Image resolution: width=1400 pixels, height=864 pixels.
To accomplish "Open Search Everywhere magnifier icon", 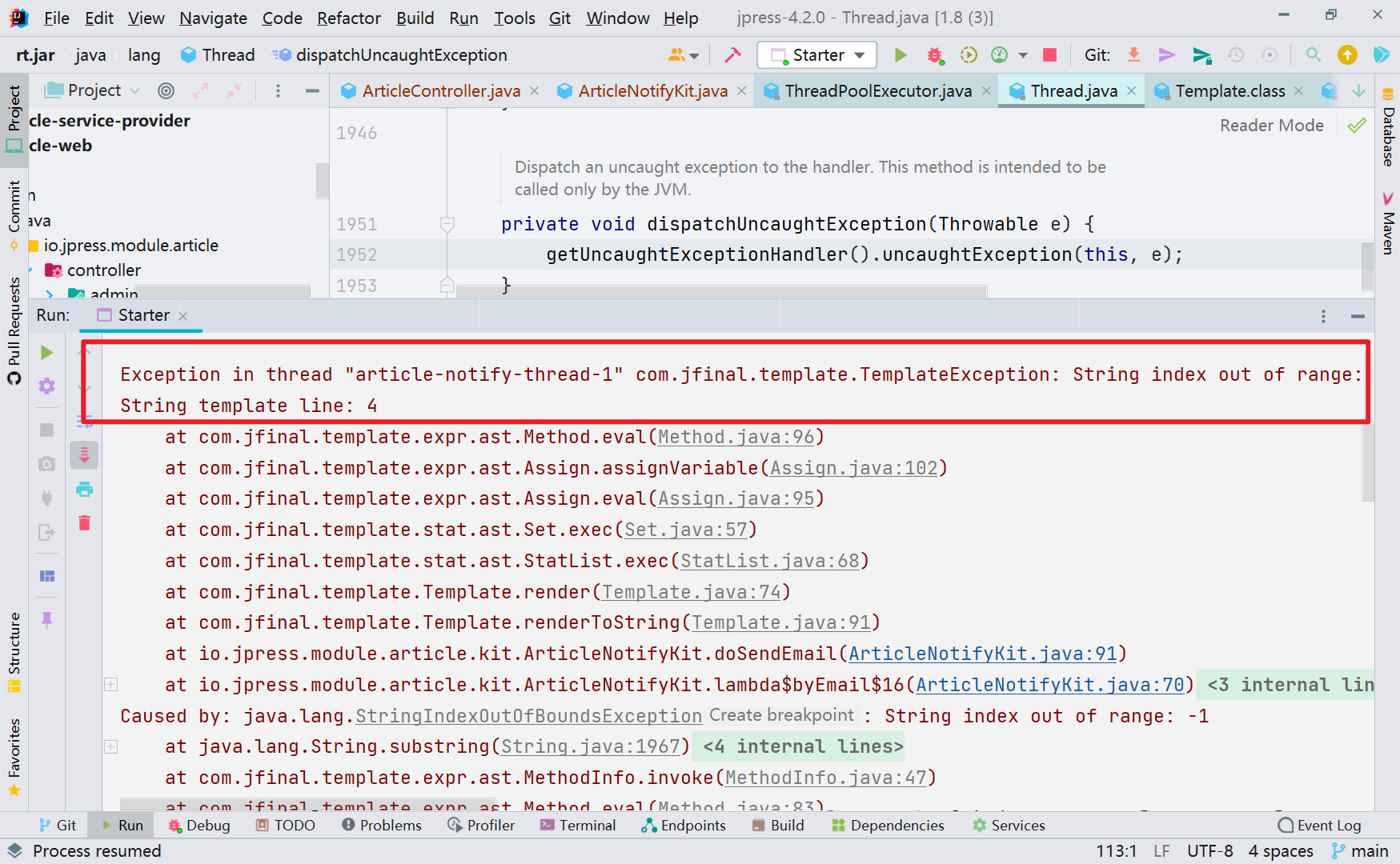I will (1313, 55).
